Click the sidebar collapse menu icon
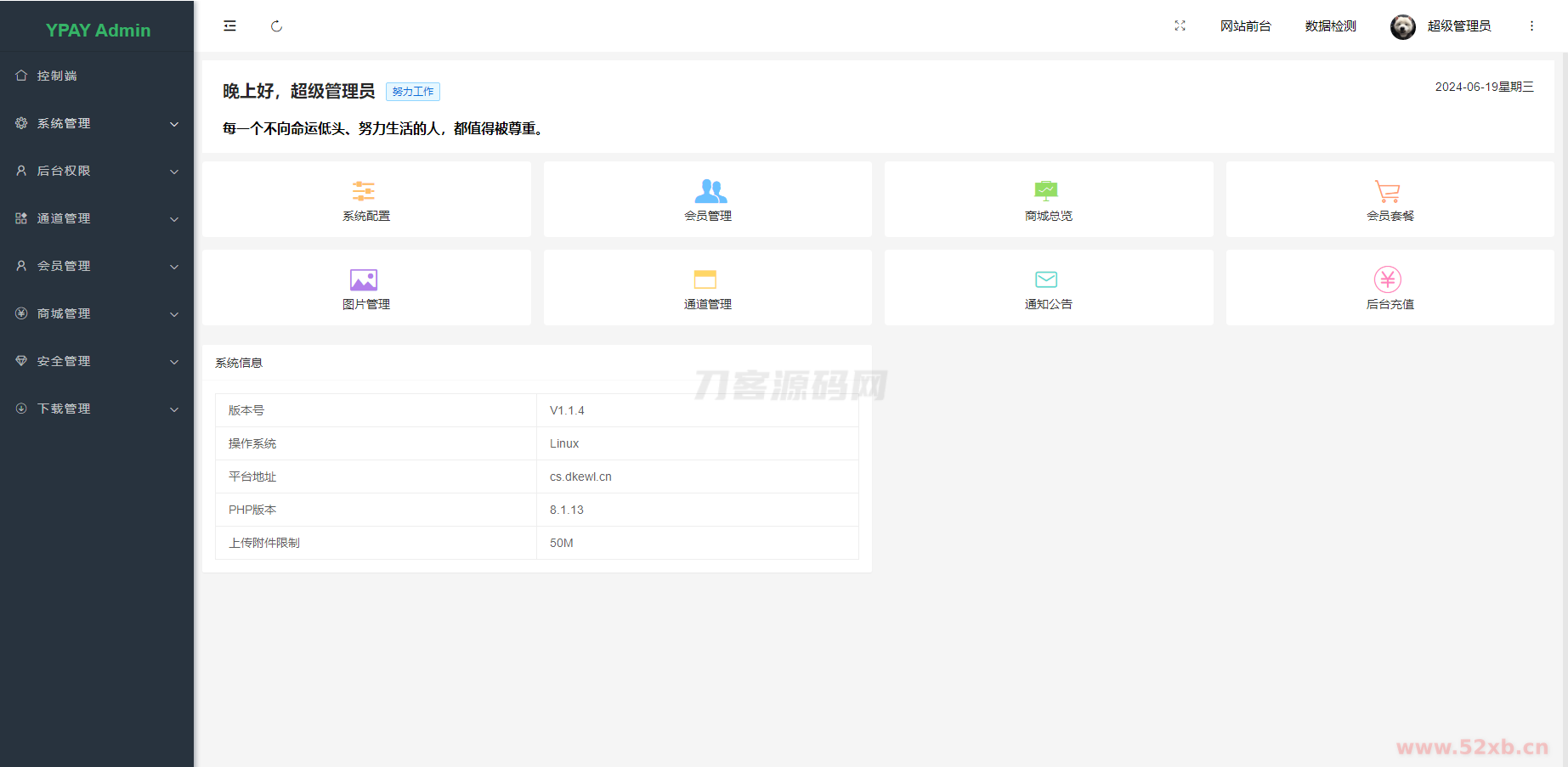The width and height of the screenshot is (1568, 767). point(229,26)
